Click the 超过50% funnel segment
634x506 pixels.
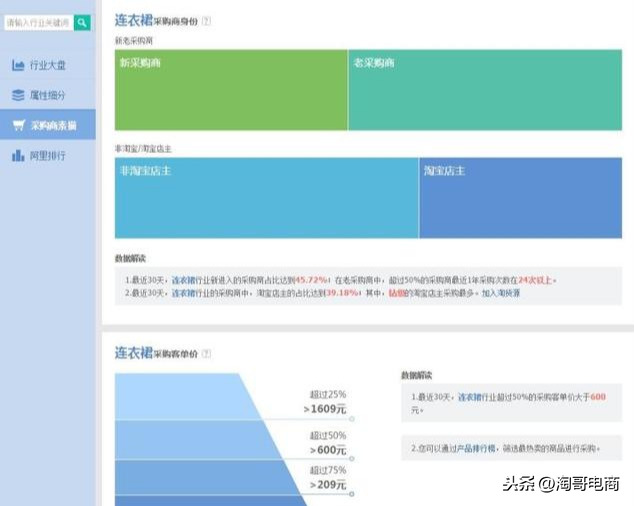tap(198, 440)
